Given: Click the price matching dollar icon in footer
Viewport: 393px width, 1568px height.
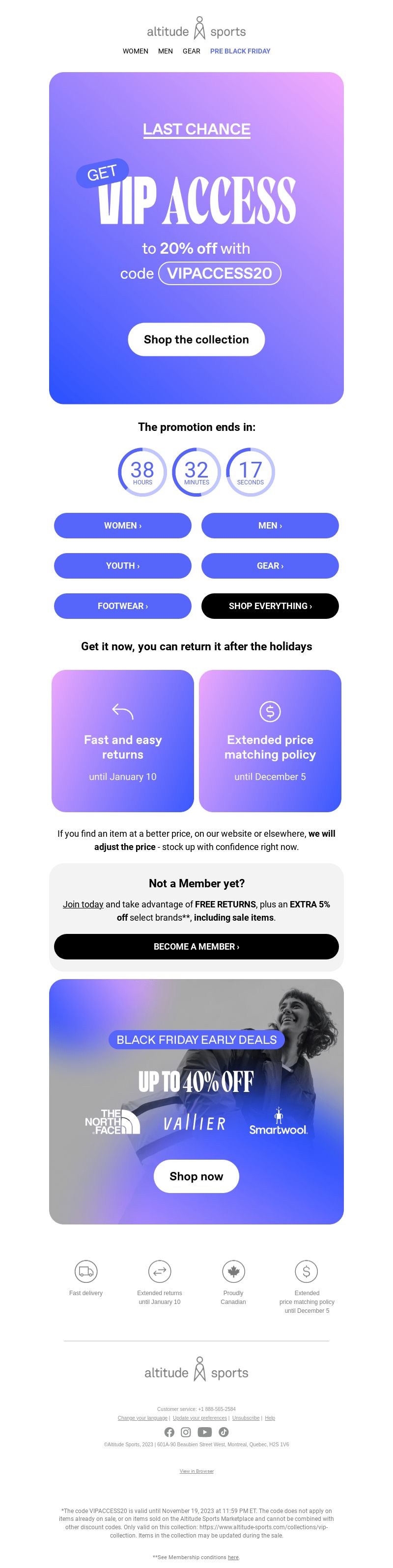Looking at the screenshot, I should pyautogui.click(x=307, y=1271).
